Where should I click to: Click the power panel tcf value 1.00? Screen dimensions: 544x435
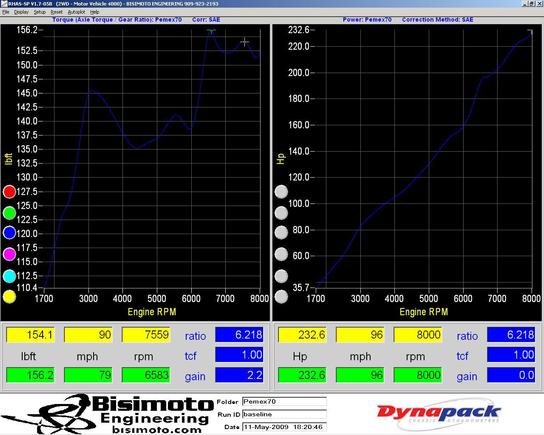coord(511,355)
